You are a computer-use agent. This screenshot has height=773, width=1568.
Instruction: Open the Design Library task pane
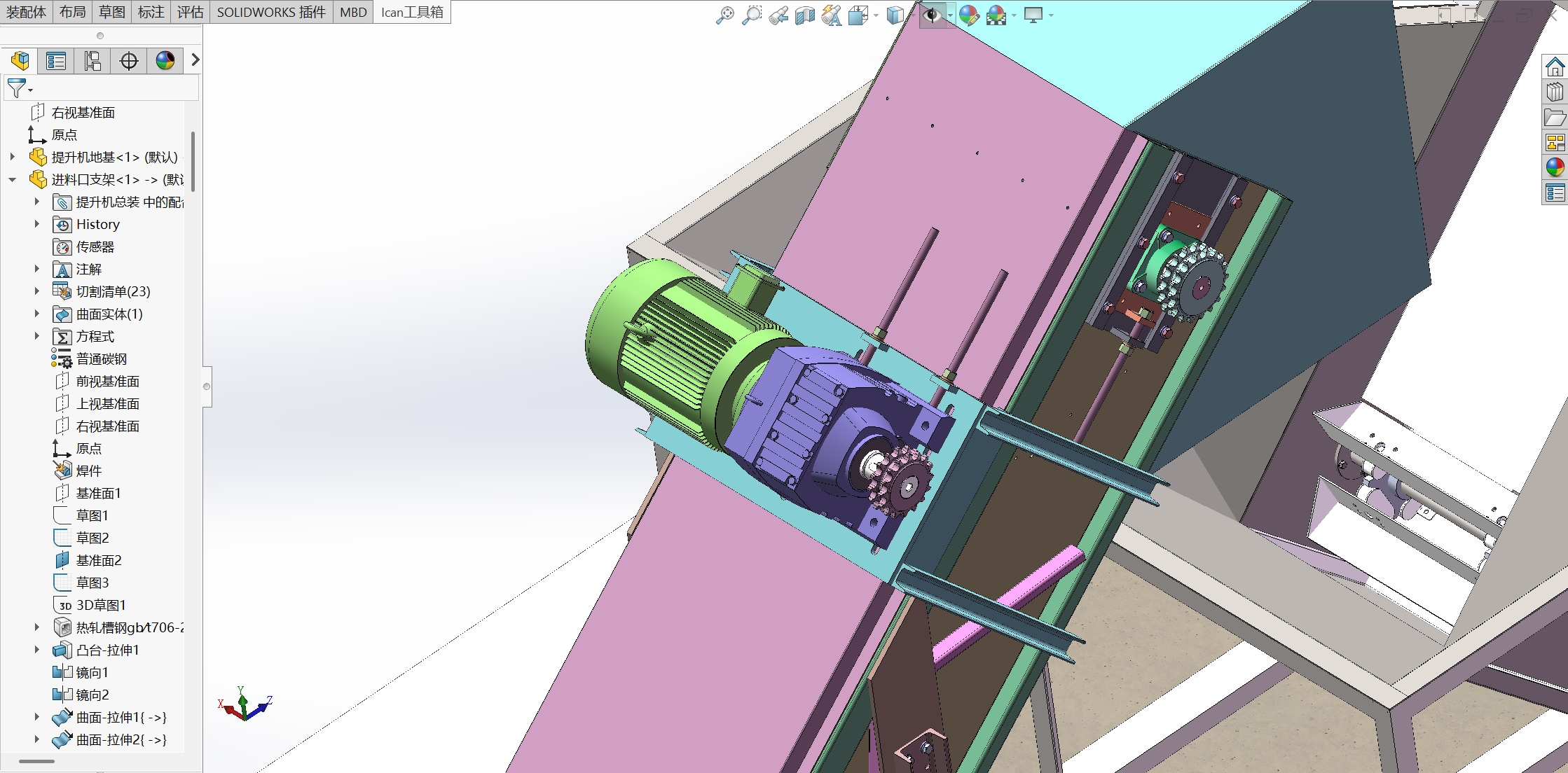(1555, 92)
